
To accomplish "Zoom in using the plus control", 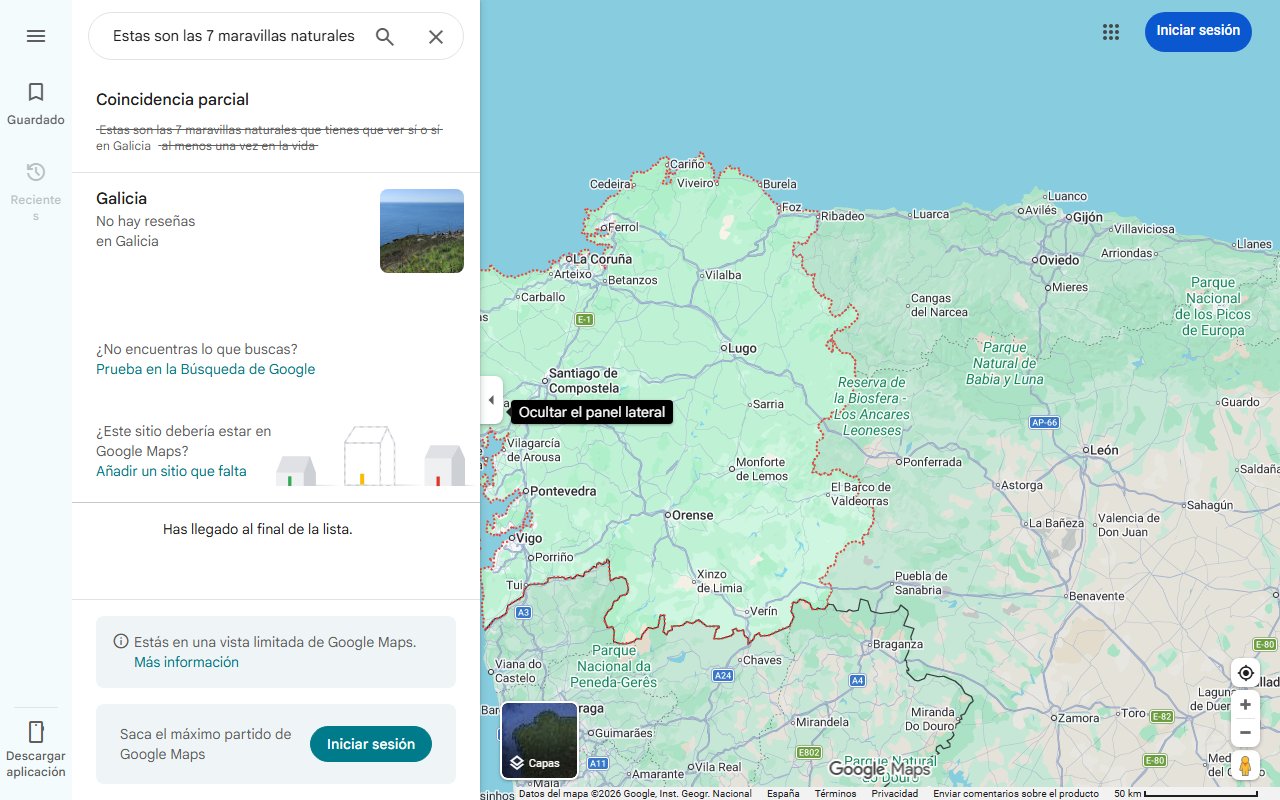I will point(1245,704).
